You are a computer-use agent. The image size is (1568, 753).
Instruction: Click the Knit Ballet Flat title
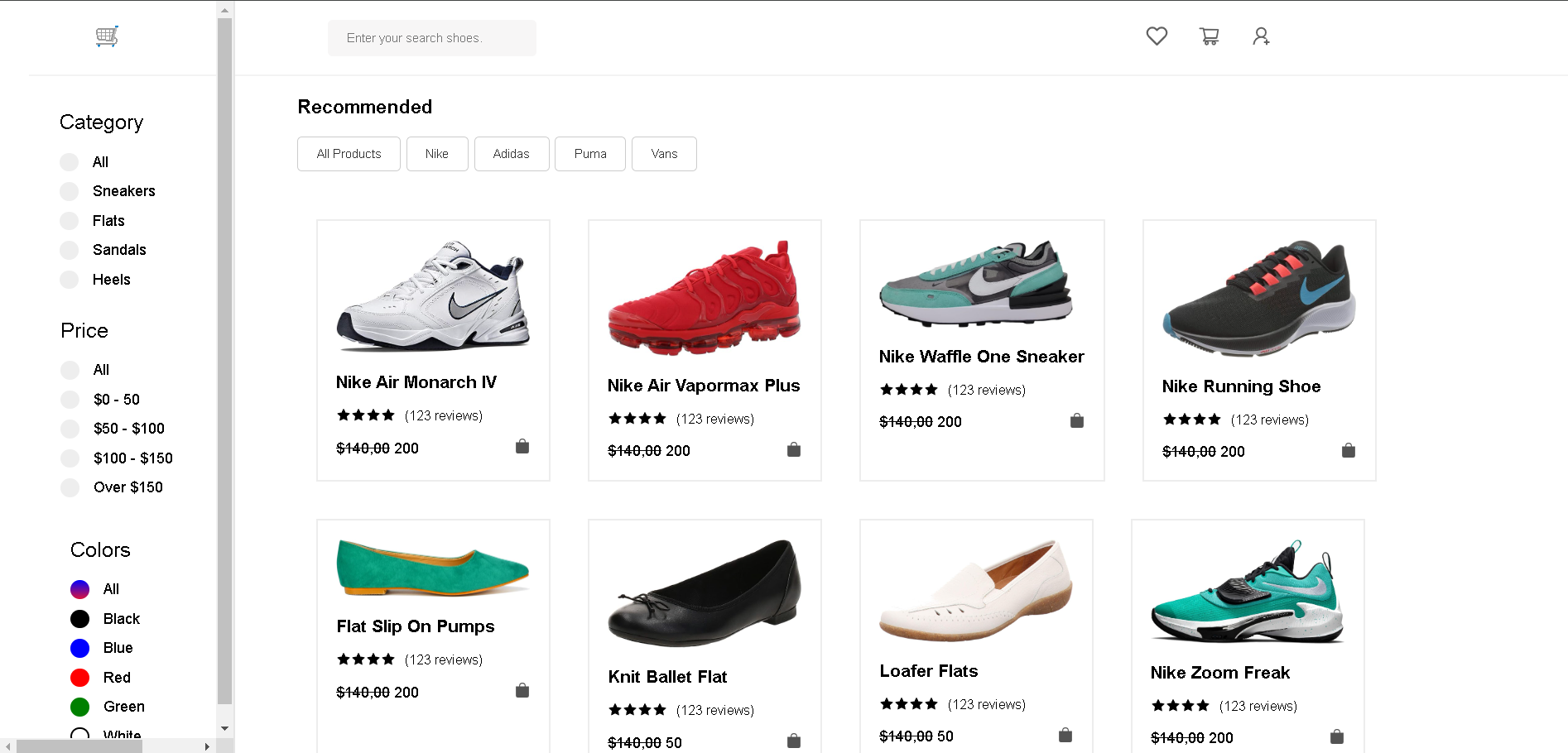coord(667,677)
